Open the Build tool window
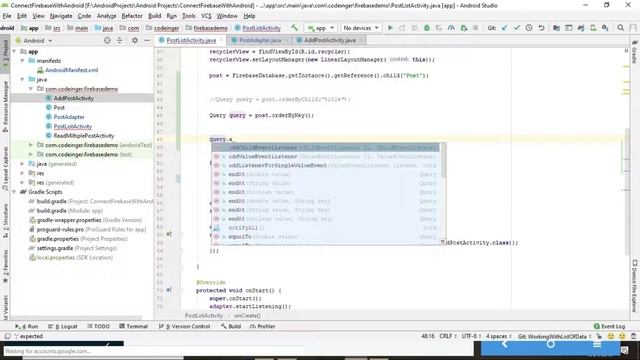Viewport: 640px width, 360px height. pos(231,327)
